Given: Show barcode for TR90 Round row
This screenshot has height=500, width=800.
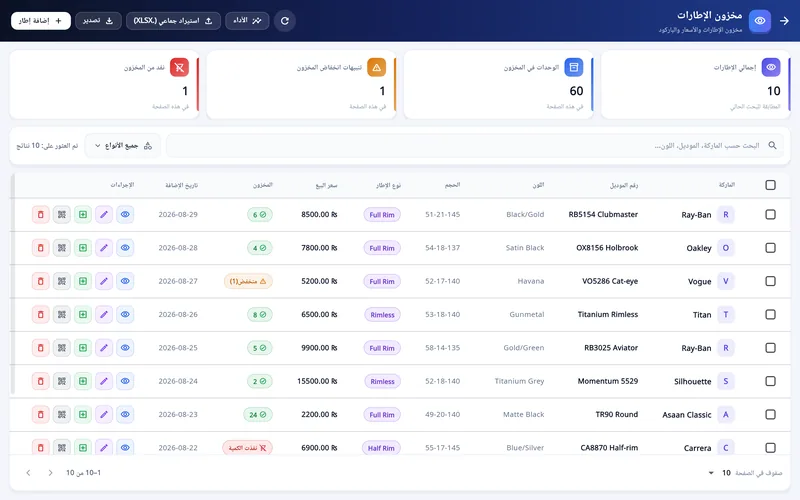Looking at the screenshot, I should [62, 415].
